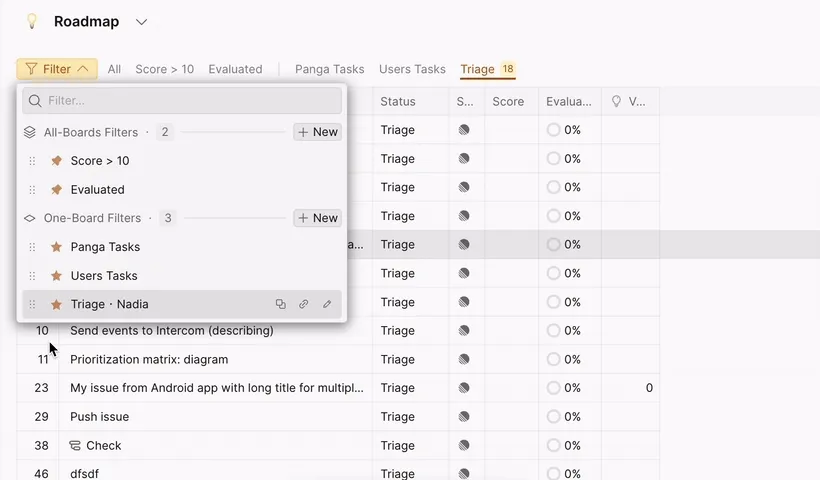The image size is (820, 480).
Task: Click the pin icon next to Evaluated filter
Action: [57, 190]
